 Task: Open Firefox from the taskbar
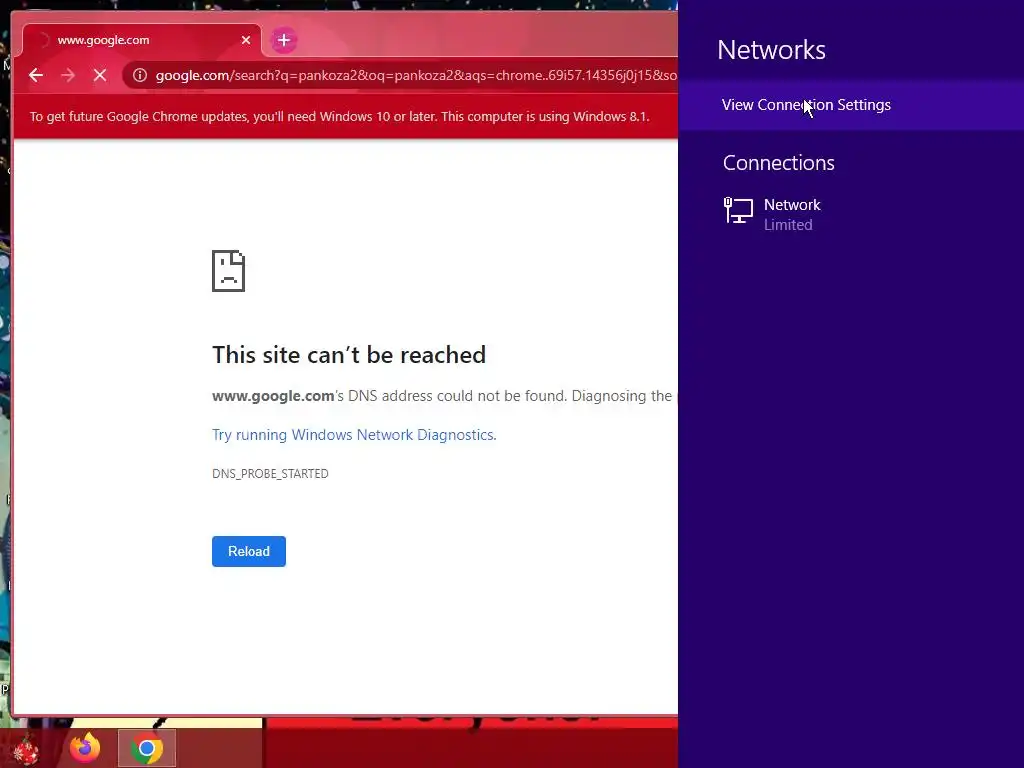tap(85, 748)
